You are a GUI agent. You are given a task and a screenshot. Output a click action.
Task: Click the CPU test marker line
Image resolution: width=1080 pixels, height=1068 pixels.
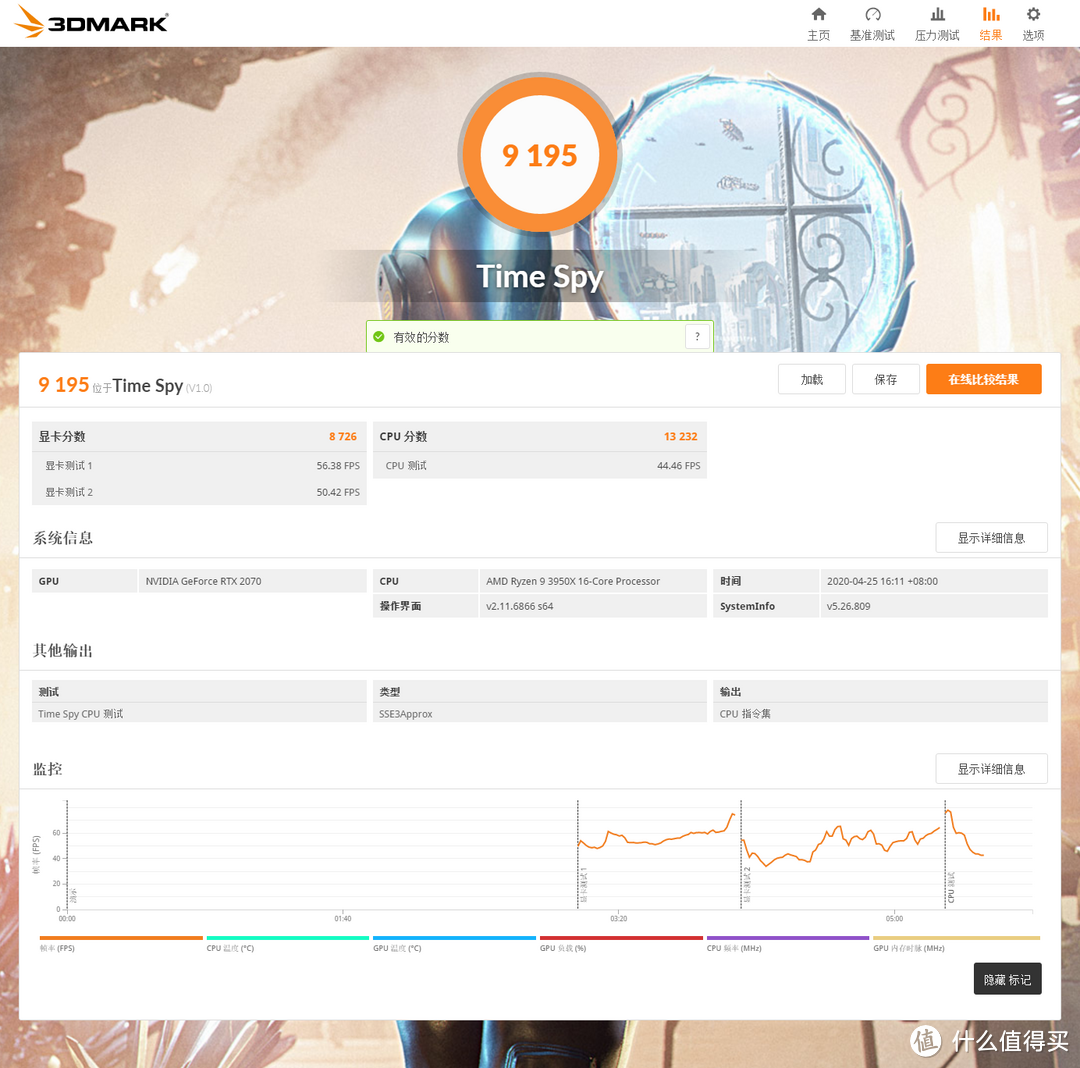(945, 854)
